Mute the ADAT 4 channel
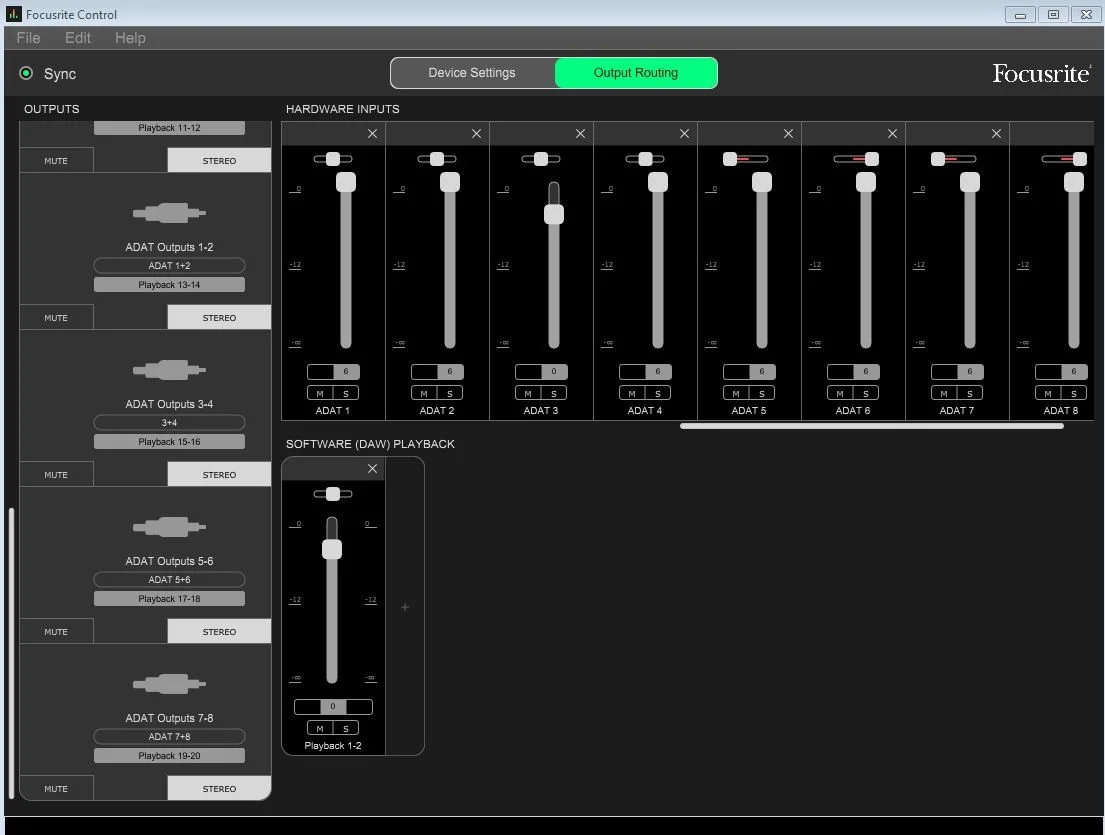The image size is (1105, 835). click(631, 393)
